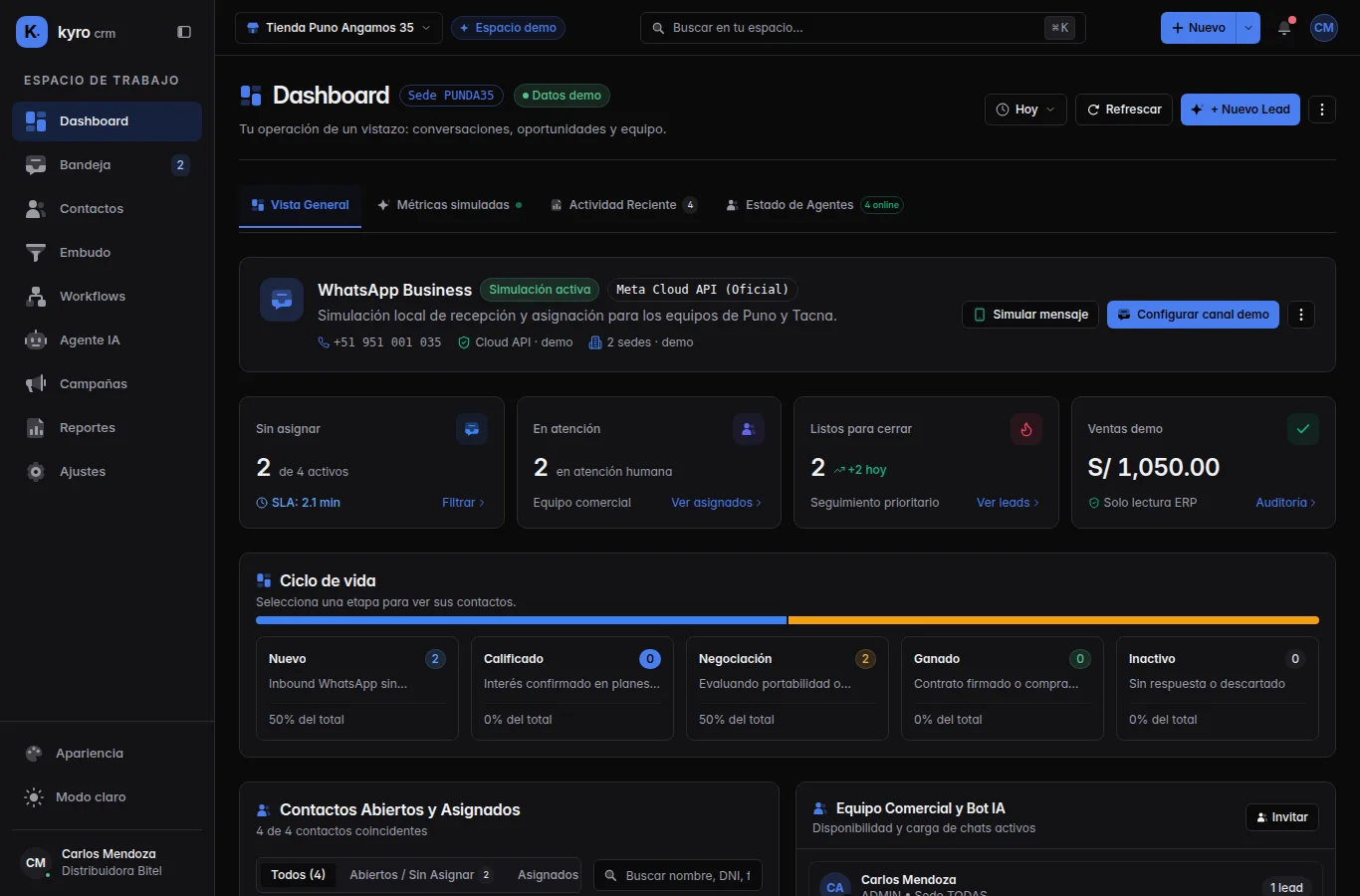Toggle the Datos demo badge
This screenshot has width=1360, height=896.
[562, 96]
